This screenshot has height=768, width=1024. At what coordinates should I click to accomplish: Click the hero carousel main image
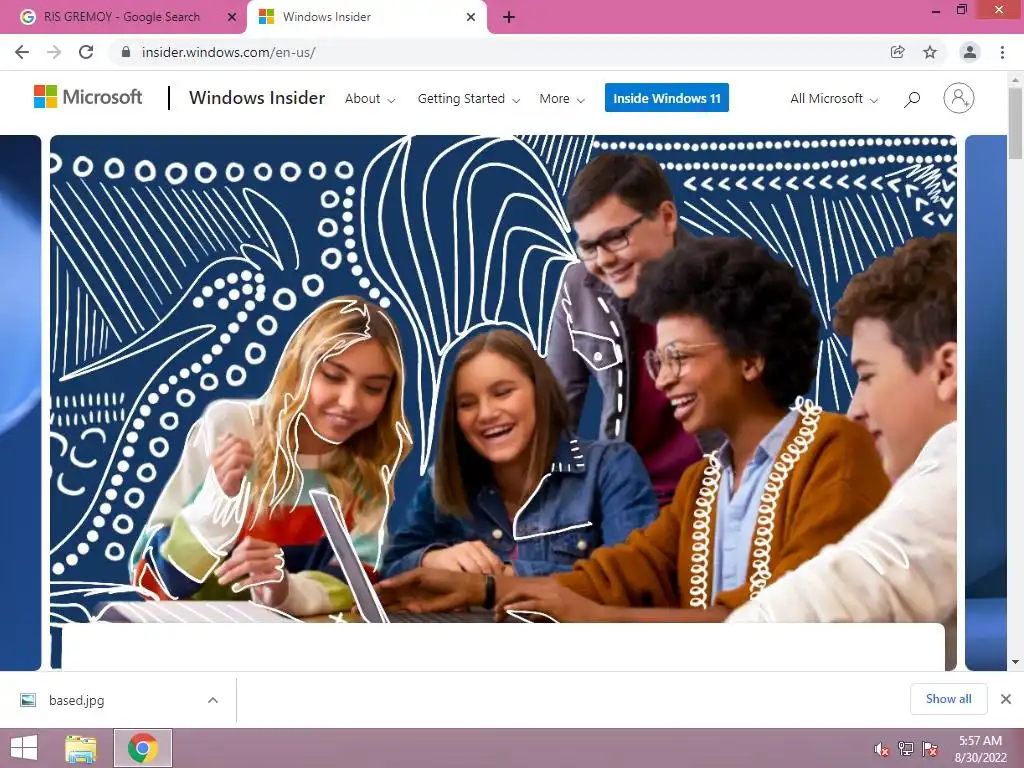(504, 379)
